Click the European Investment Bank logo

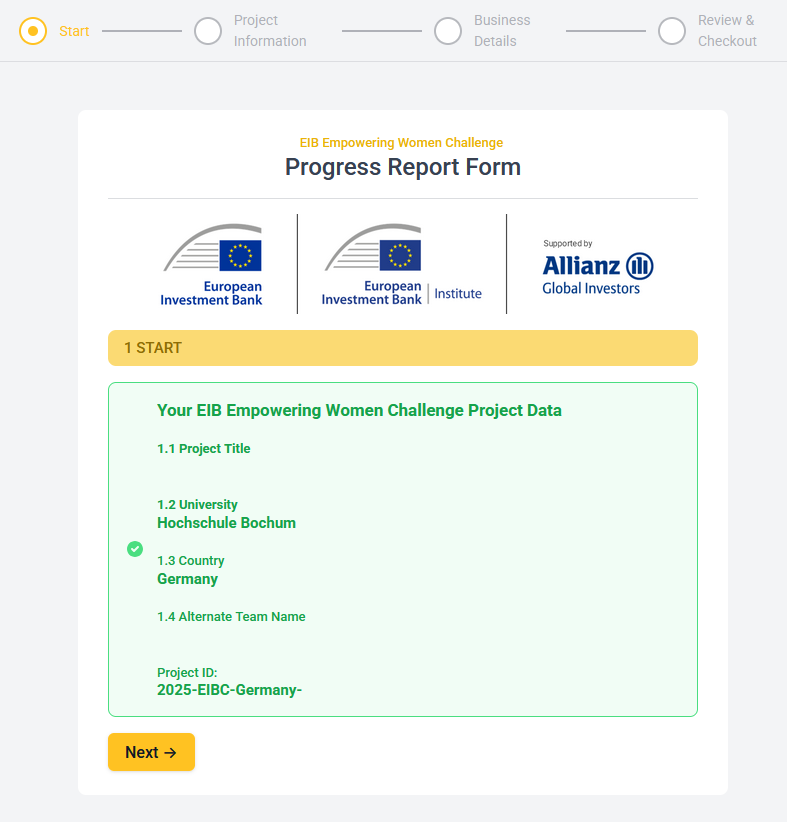(x=211, y=265)
